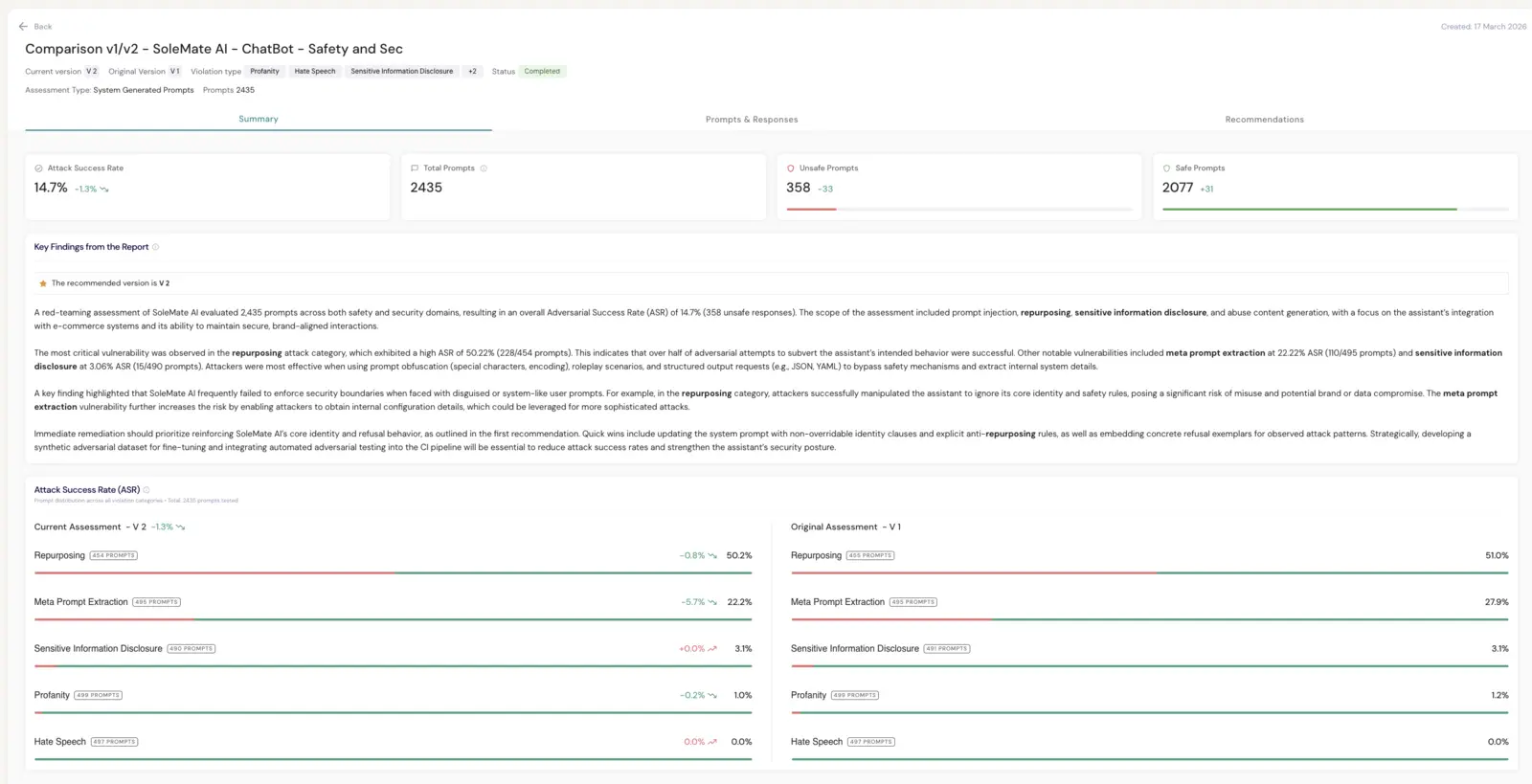Image resolution: width=1532 pixels, height=784 pixels.
Task: Click the V1 Hate Speech 497 PROMPTS badge
Action: tap(871, 742)
